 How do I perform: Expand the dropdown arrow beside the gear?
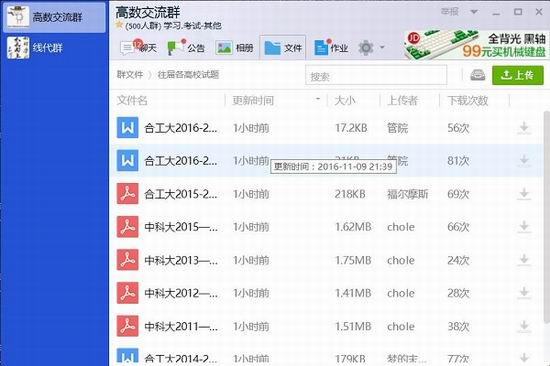coord(382,47)
